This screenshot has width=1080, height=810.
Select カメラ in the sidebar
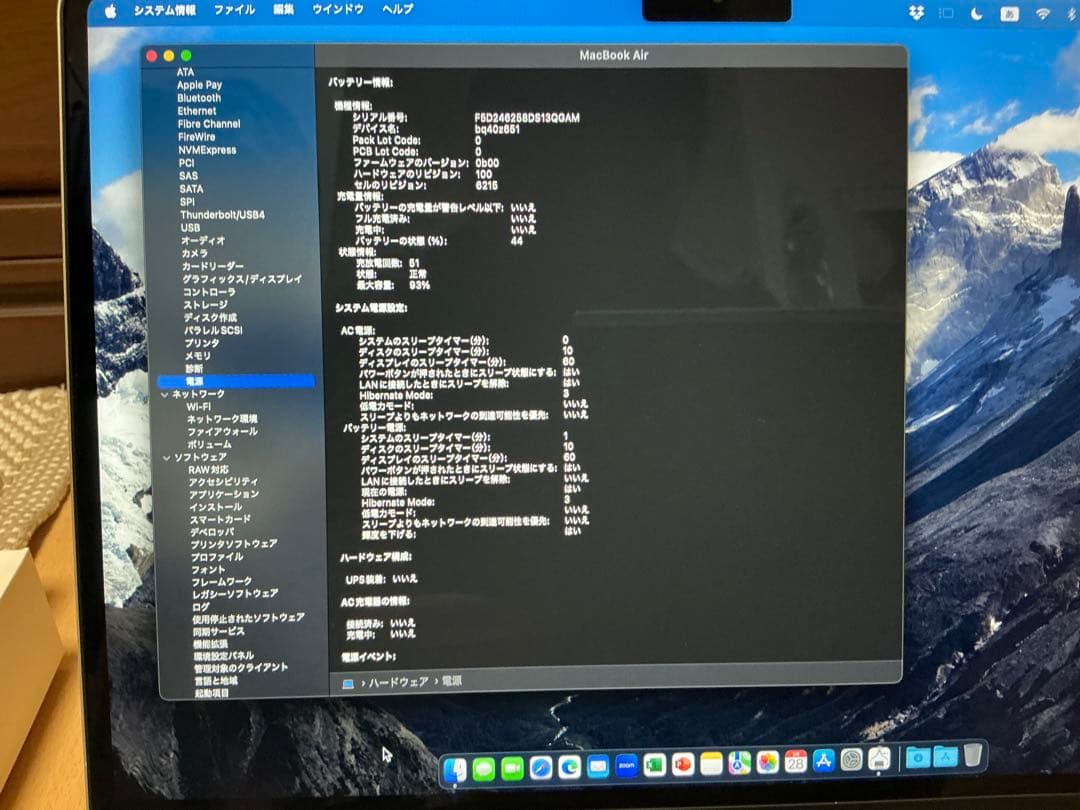[195, 253]
